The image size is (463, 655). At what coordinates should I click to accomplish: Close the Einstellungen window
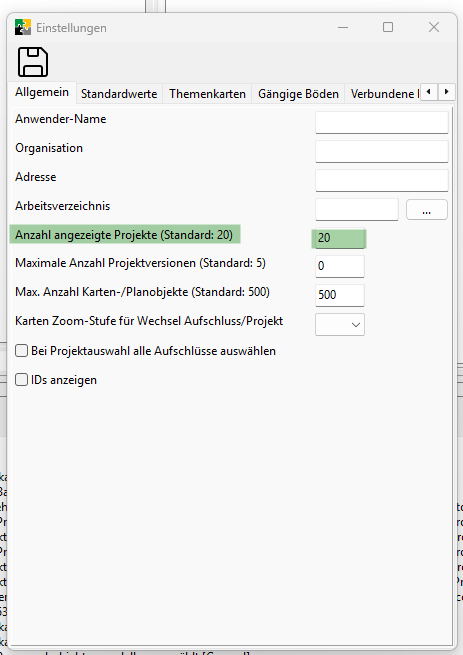pyautogui.click(x=434, y=28)
